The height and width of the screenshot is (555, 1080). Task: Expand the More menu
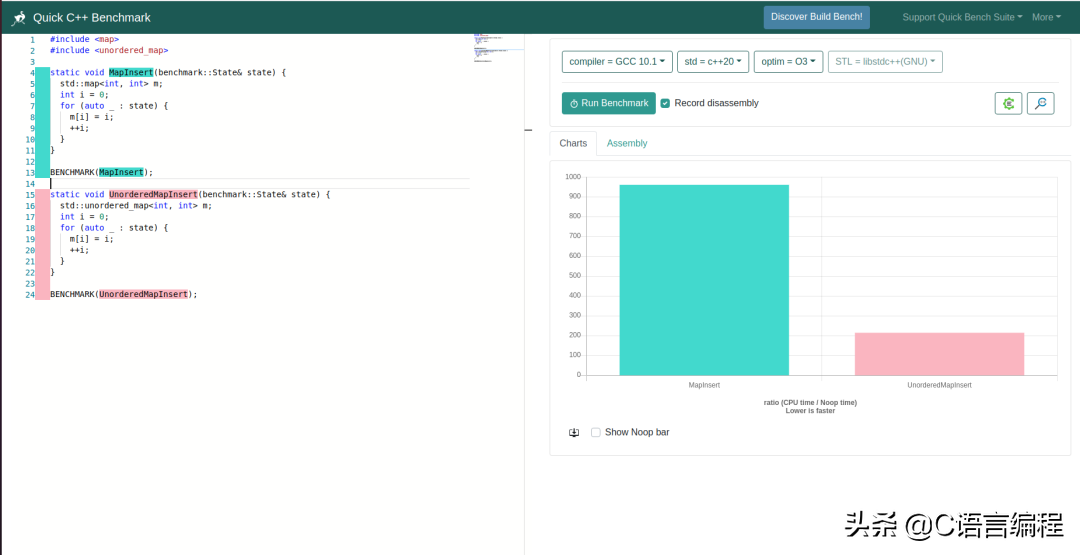(x=1046, y=17)
